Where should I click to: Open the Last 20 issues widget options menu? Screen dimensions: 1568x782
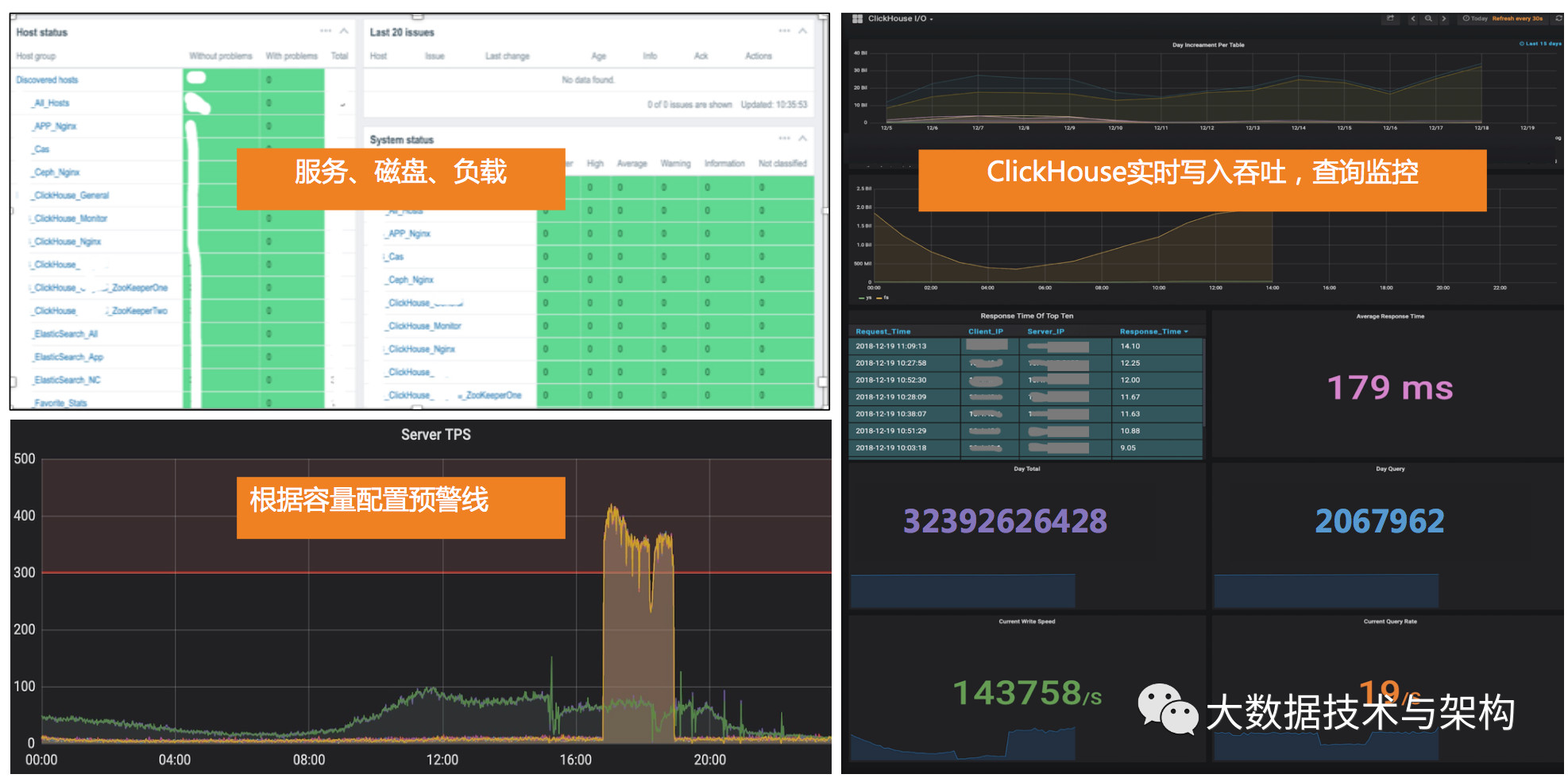click(784, 31)
